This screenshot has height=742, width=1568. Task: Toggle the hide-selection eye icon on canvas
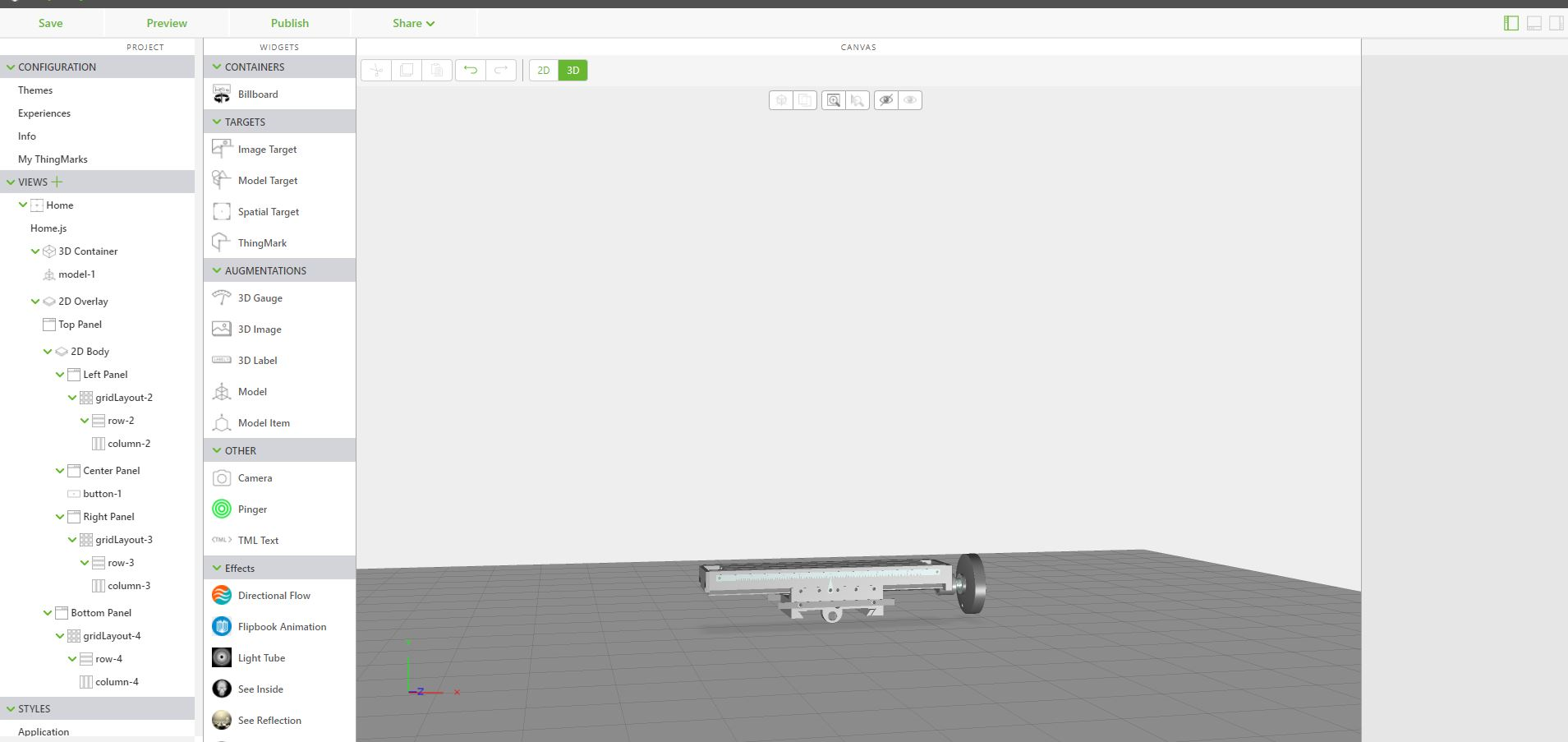(886, 100)
